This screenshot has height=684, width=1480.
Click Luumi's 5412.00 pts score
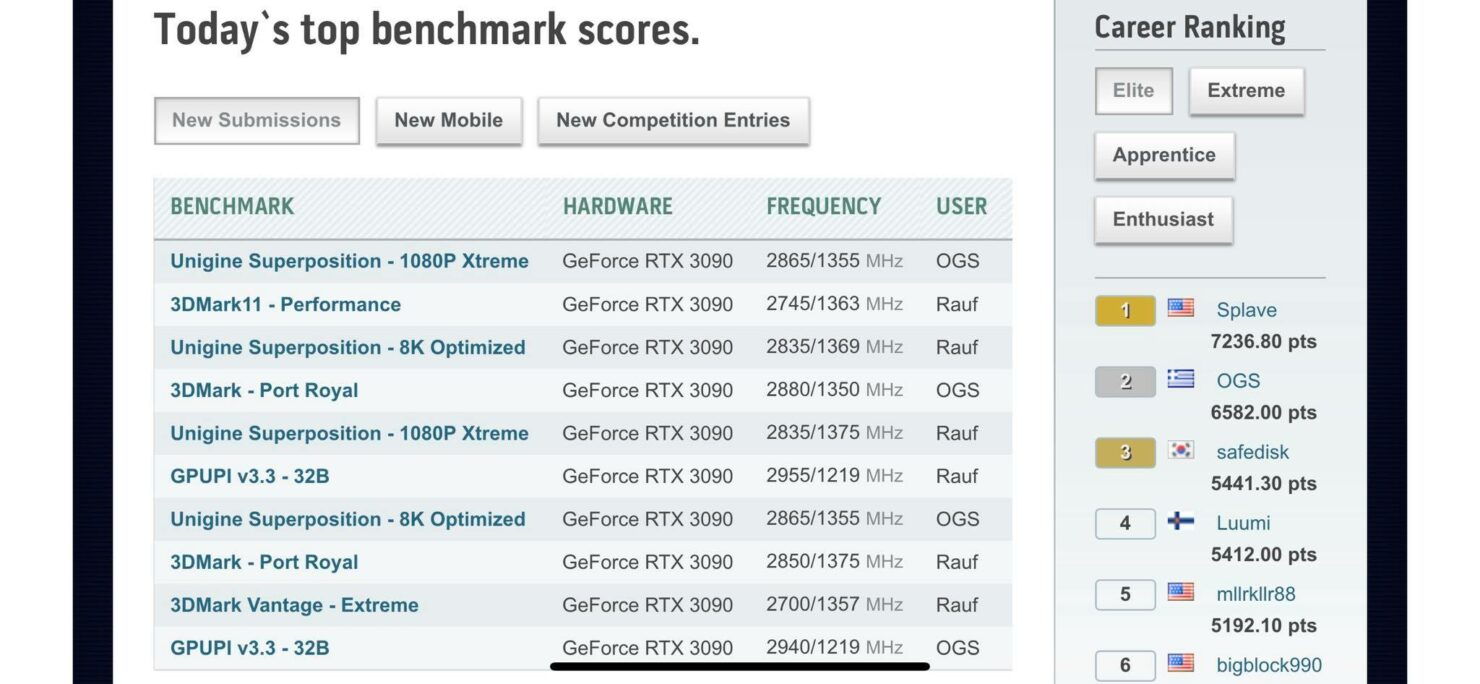[1264, 555]
